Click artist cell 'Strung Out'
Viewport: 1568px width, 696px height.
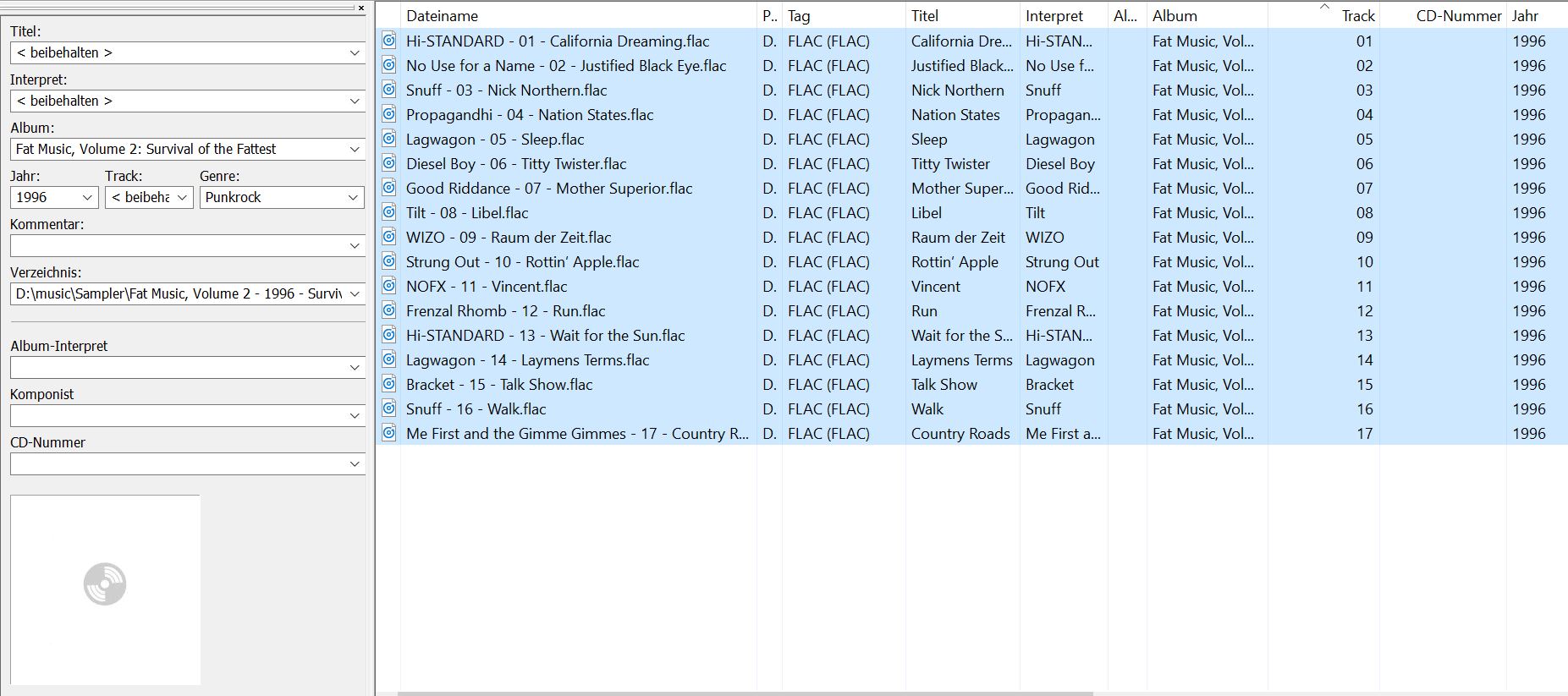[1062, 261]
